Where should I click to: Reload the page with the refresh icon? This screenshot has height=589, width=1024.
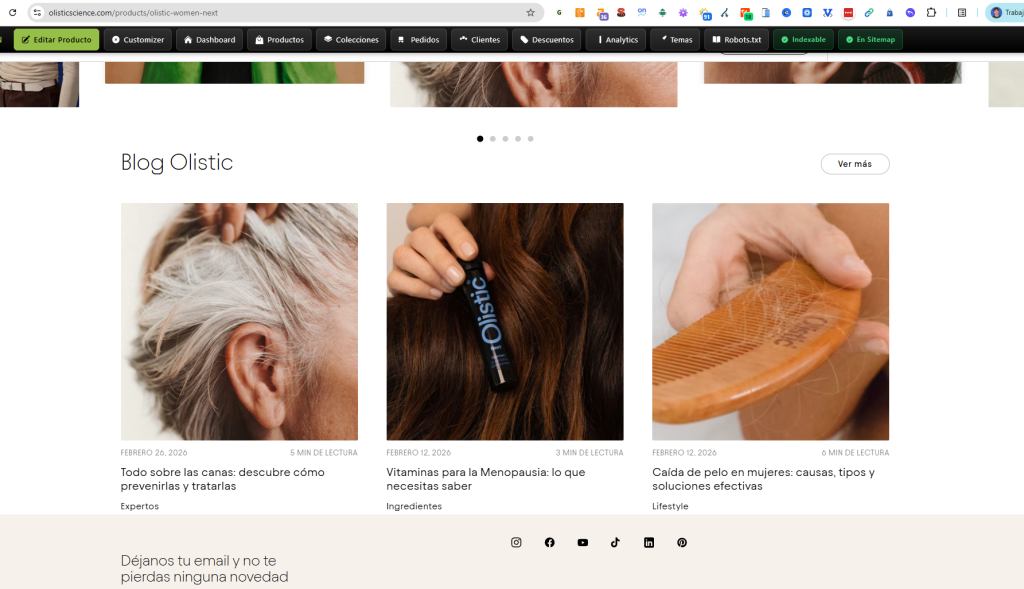[x=13, y=13]
